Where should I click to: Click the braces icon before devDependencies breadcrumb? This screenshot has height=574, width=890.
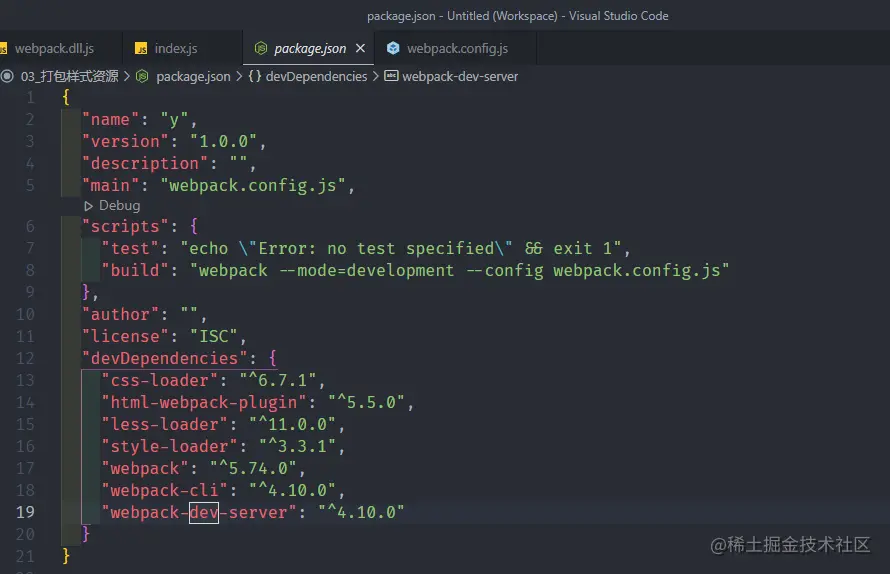tap(255, 76)
